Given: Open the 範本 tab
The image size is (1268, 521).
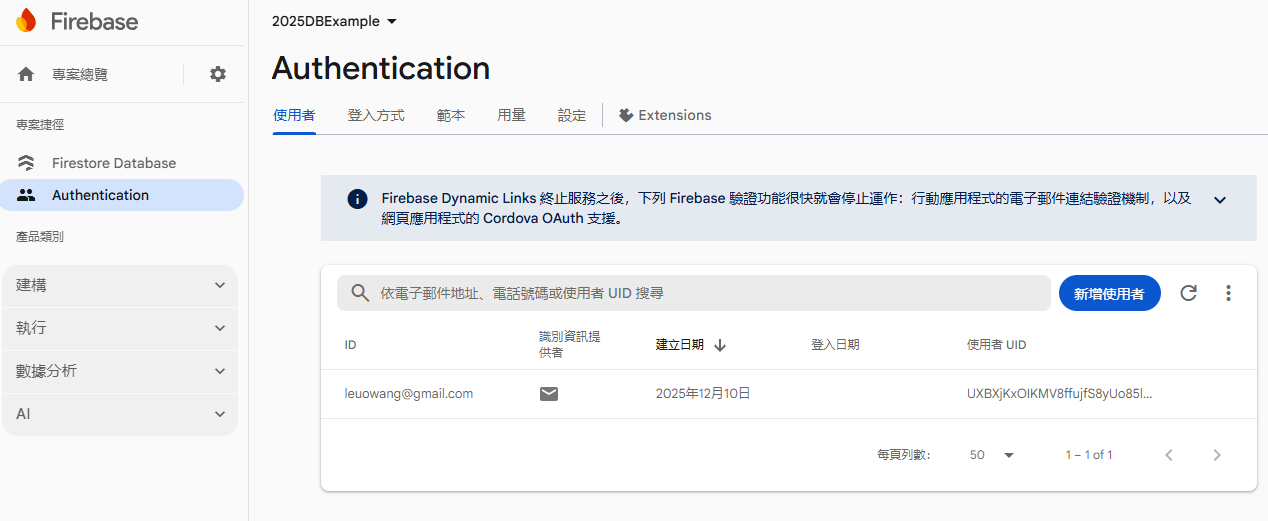Looking at the screenshot, I should tap(451, 115).
